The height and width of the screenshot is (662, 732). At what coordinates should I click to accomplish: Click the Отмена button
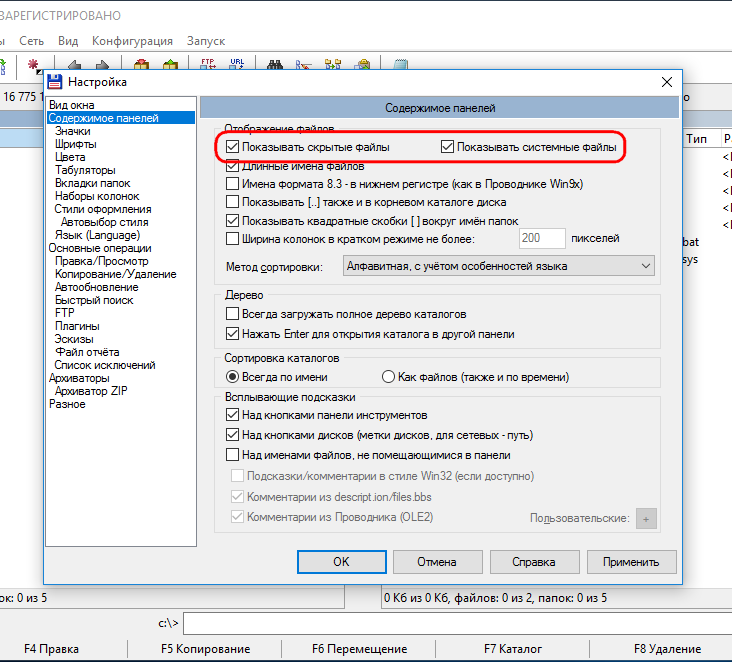[x=437, y=562]
